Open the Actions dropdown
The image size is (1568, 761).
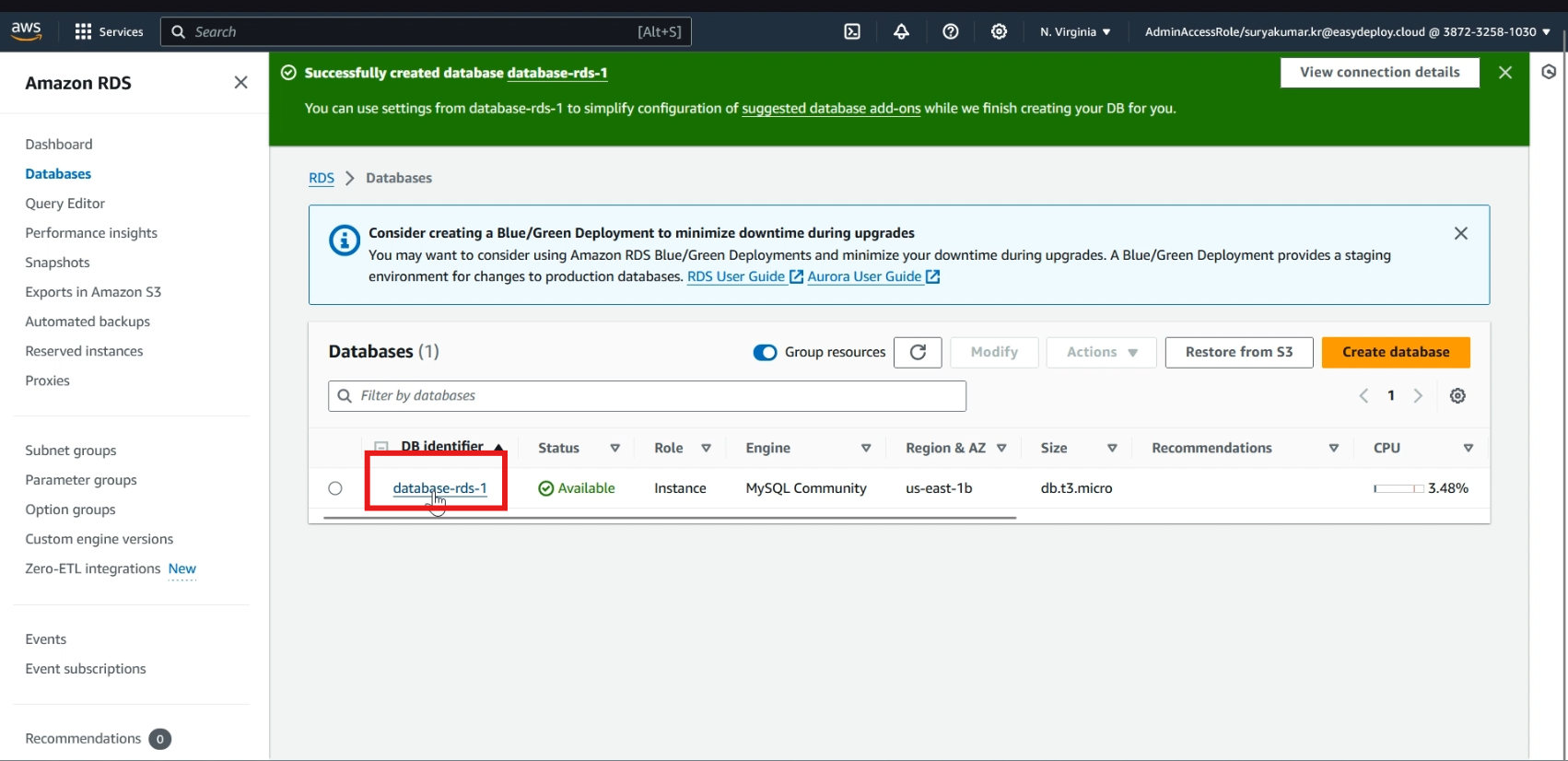(1101, 352)
